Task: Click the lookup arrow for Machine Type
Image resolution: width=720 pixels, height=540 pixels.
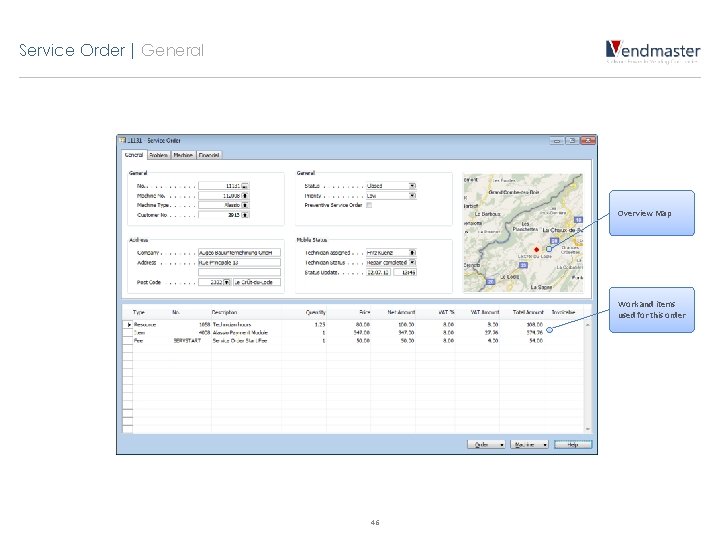Action: click(245, 205)
